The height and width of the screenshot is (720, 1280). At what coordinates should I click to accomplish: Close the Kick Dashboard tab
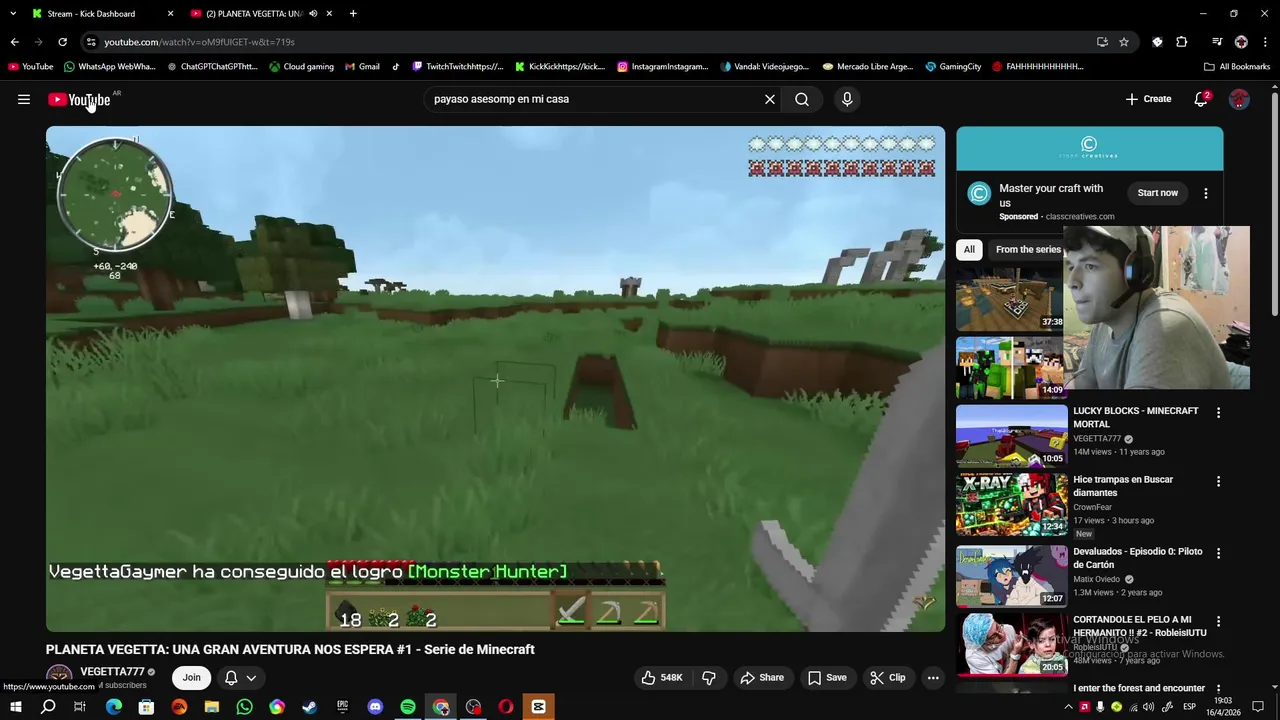coord(170,14)
